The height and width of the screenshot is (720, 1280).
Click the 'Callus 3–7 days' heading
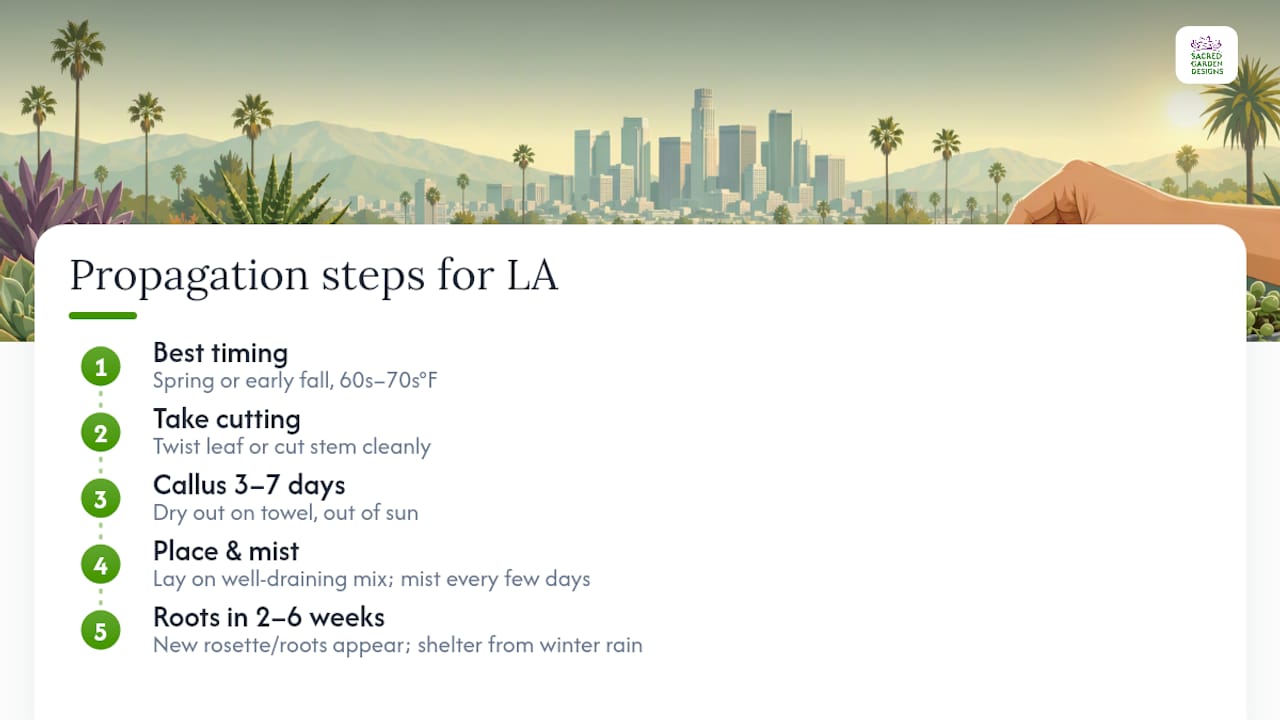point(249,485)
